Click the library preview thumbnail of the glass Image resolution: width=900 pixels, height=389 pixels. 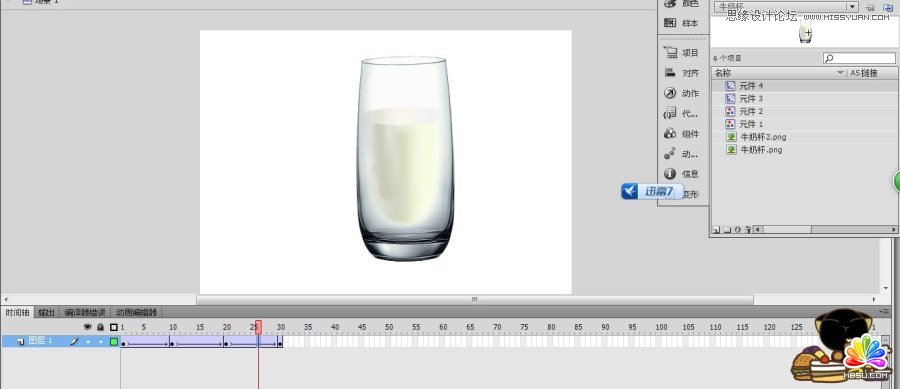tap(806, 33)
